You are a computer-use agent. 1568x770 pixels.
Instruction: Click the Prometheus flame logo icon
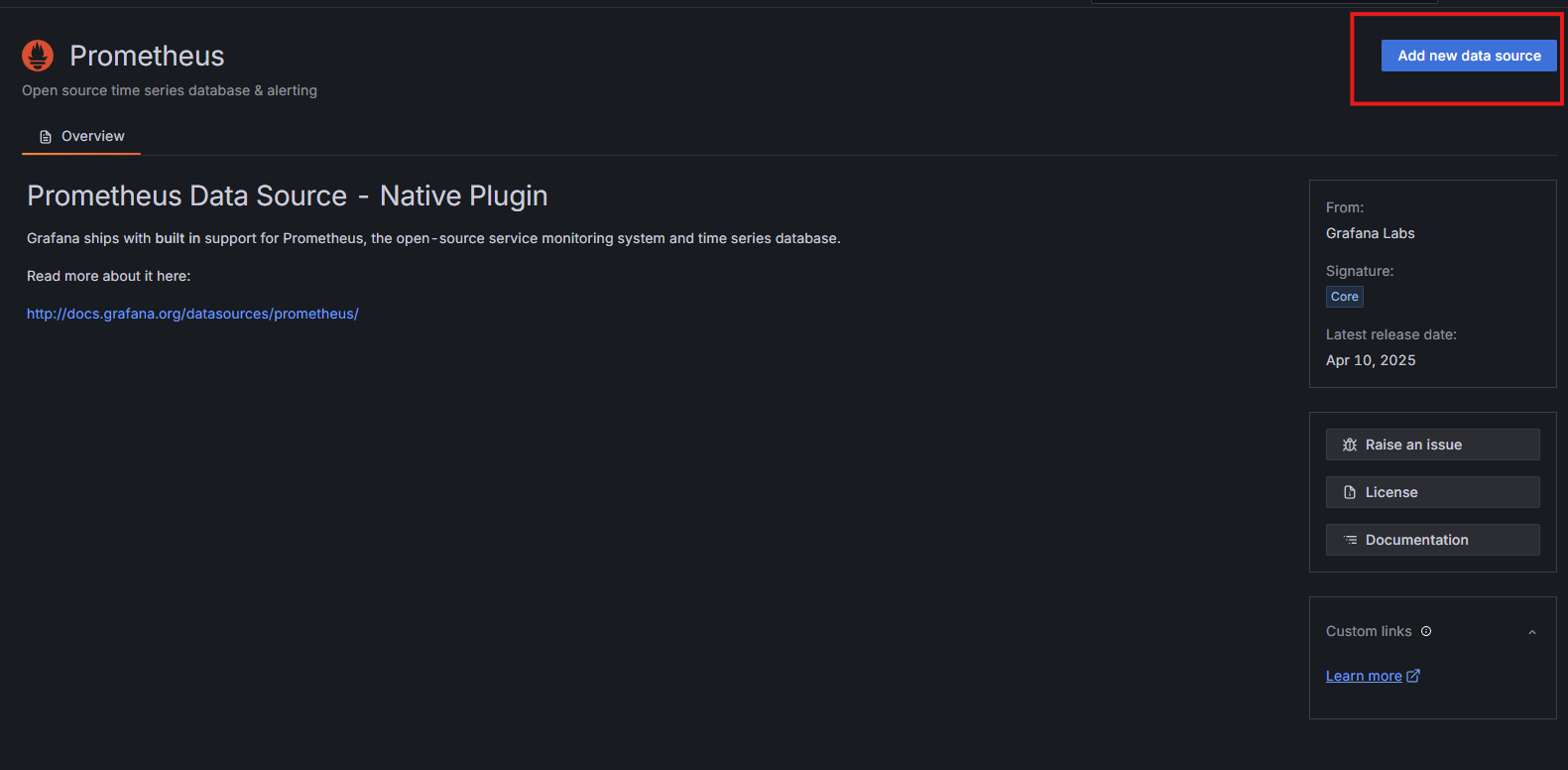(x=38, y=56)
